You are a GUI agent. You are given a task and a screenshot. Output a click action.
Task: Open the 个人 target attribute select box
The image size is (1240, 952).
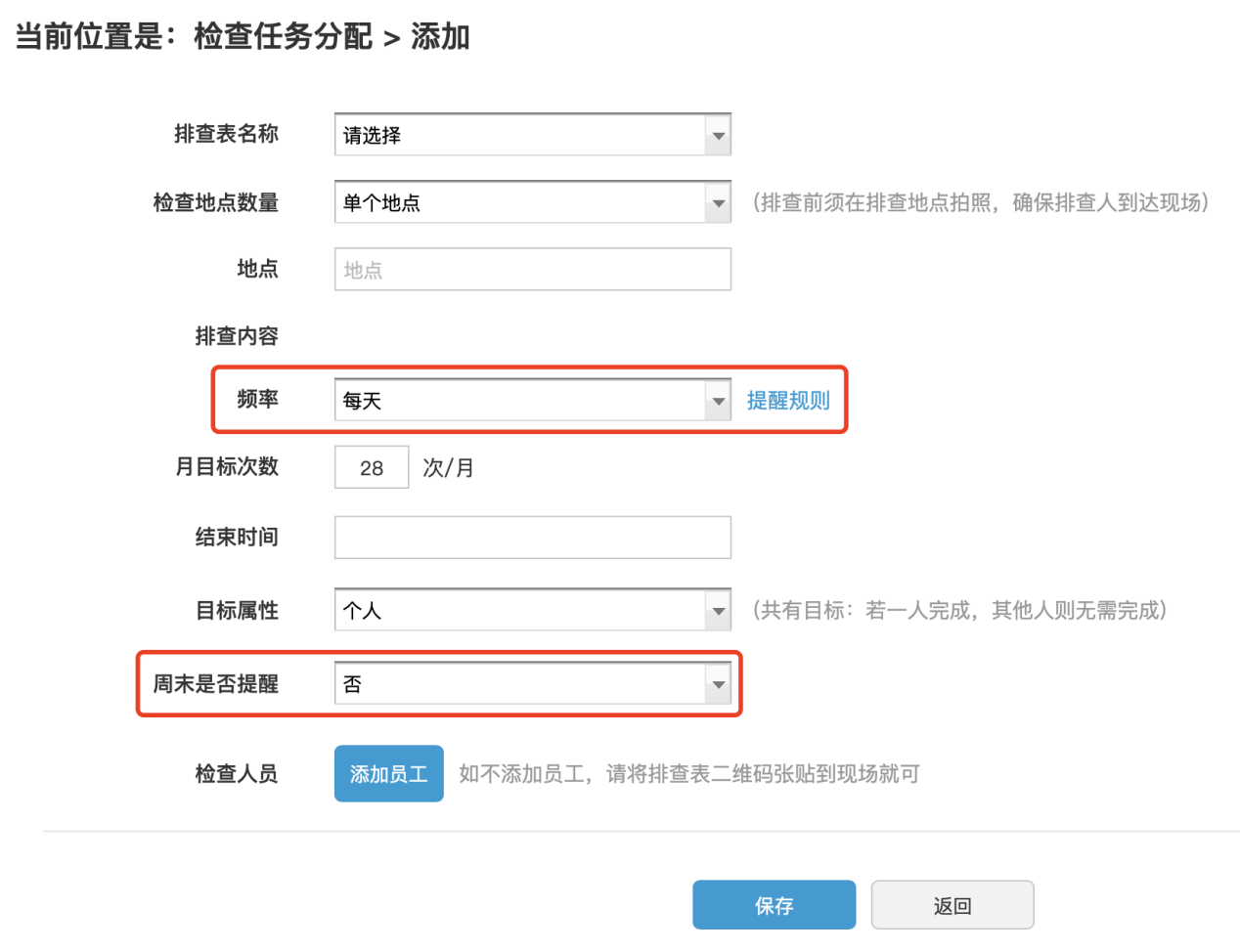click(x=533, y=611)
